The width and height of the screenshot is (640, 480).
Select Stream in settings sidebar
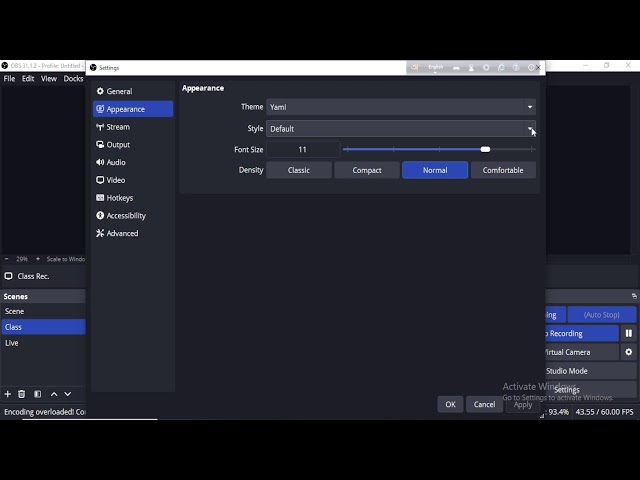click(x=118, y=127)
